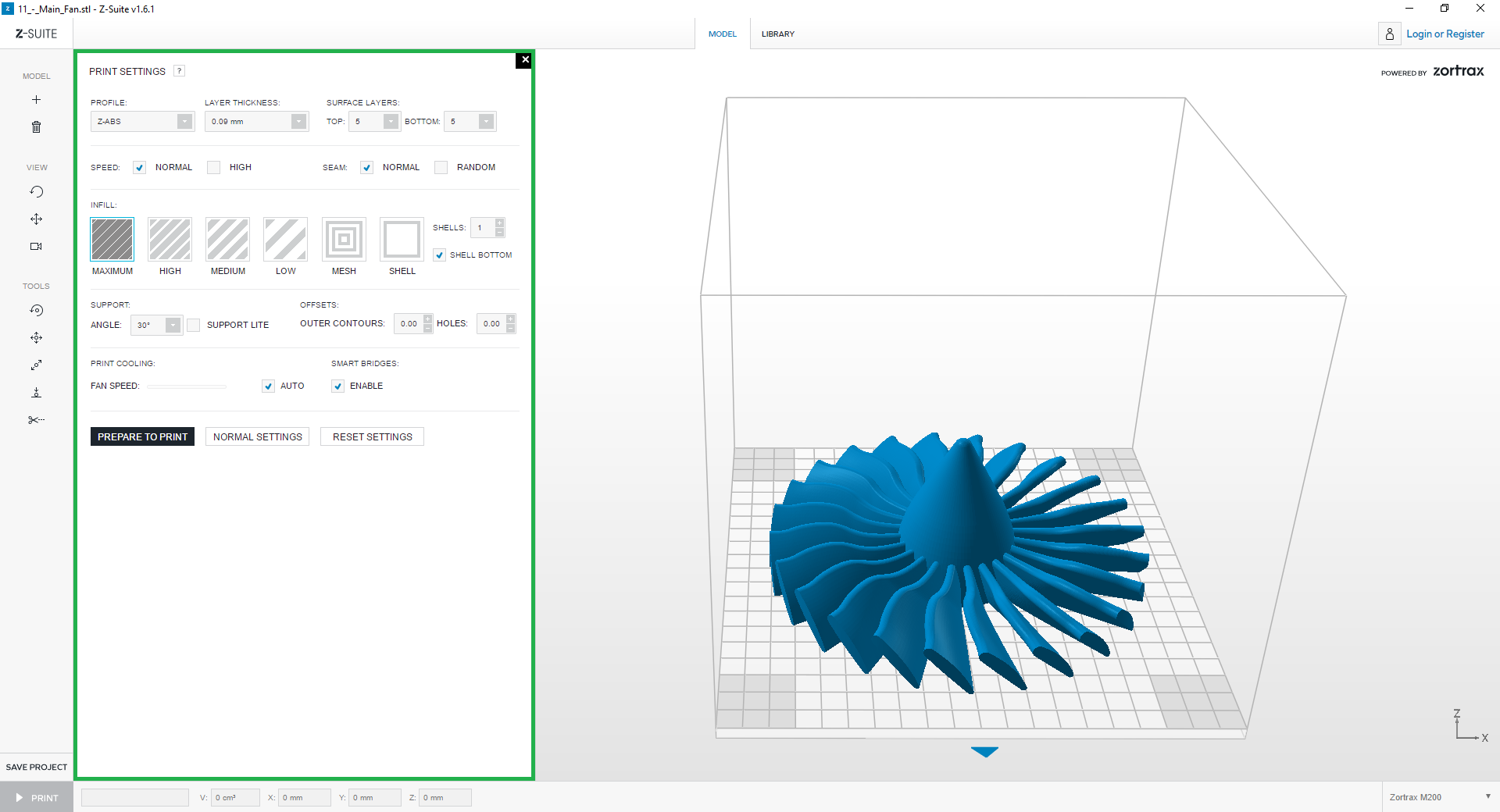The height and width of the screenshot is (812, 1500).
Task: Delete model using the trash icon
Action: [x=36, y=126]
